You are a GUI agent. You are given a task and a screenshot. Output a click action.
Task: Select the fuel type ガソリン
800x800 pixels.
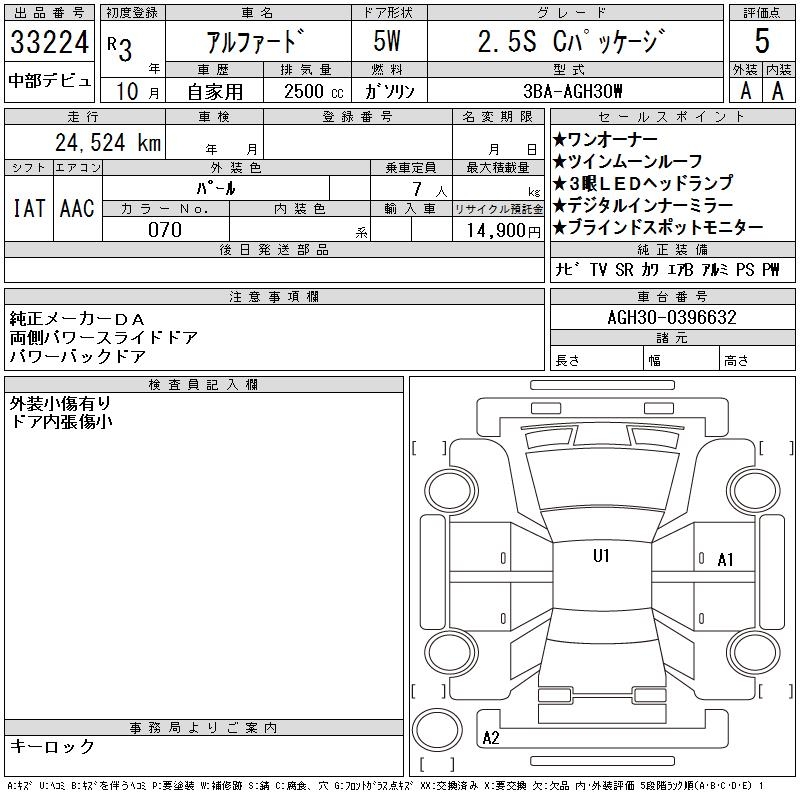point(389,91)
